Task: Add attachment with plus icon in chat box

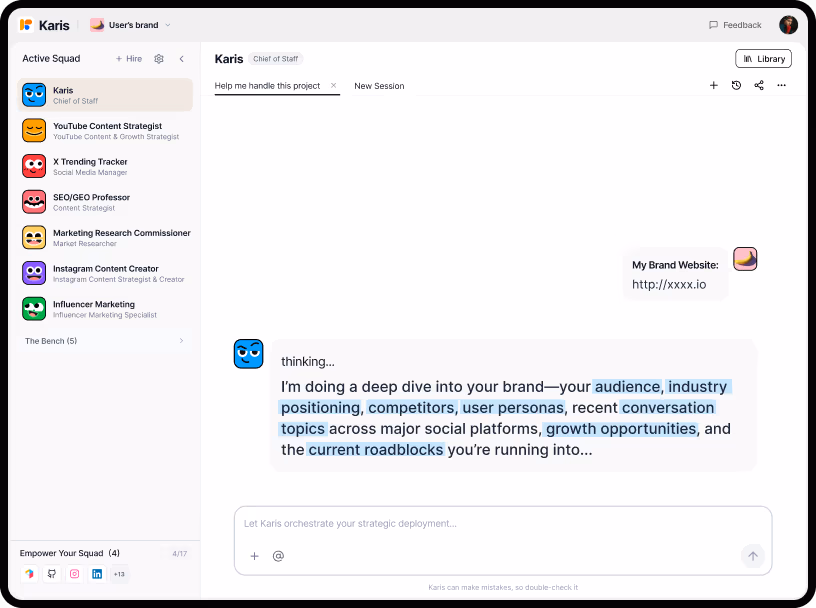Action: point(254,556)
